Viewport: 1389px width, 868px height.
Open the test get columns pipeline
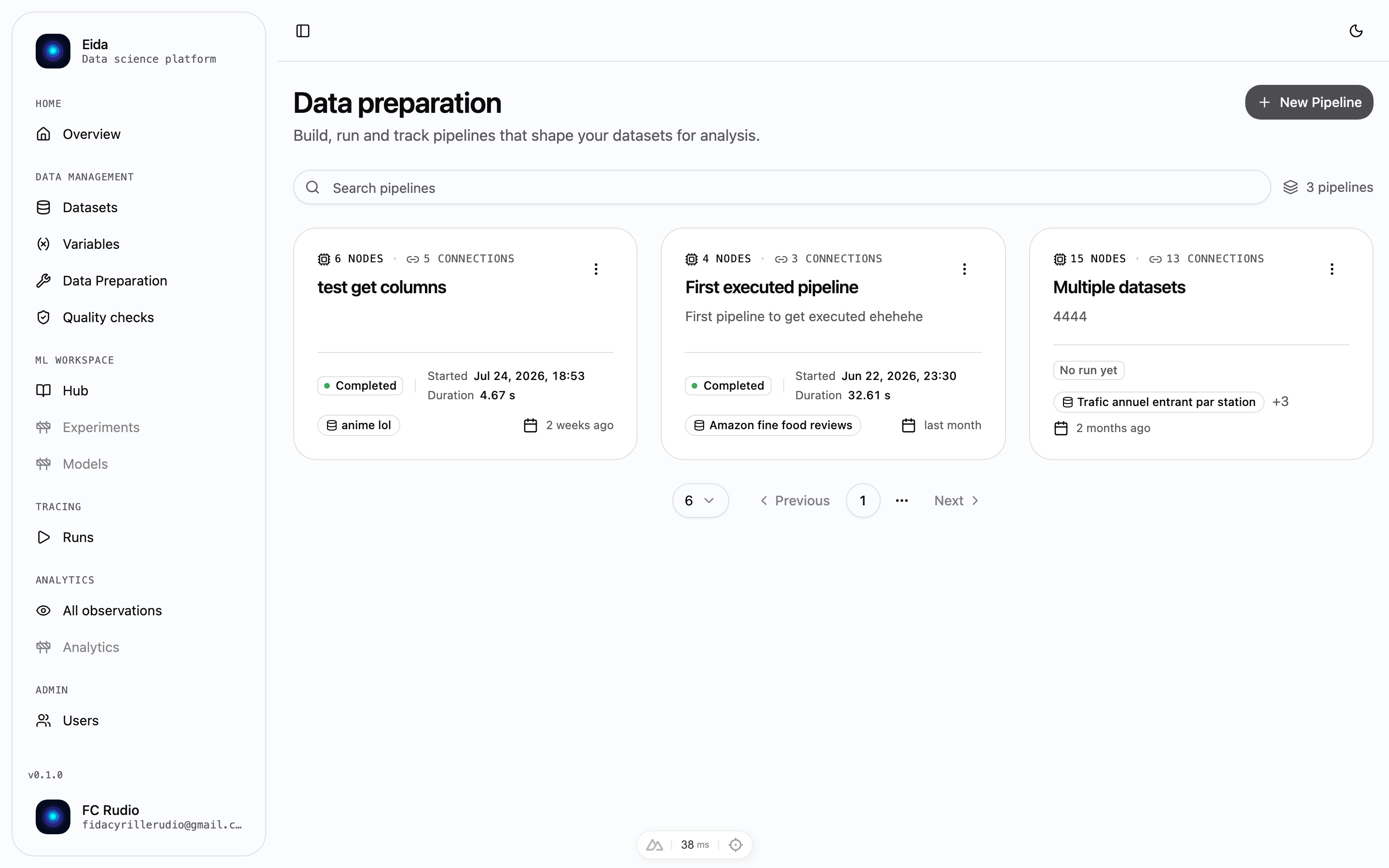381,287
